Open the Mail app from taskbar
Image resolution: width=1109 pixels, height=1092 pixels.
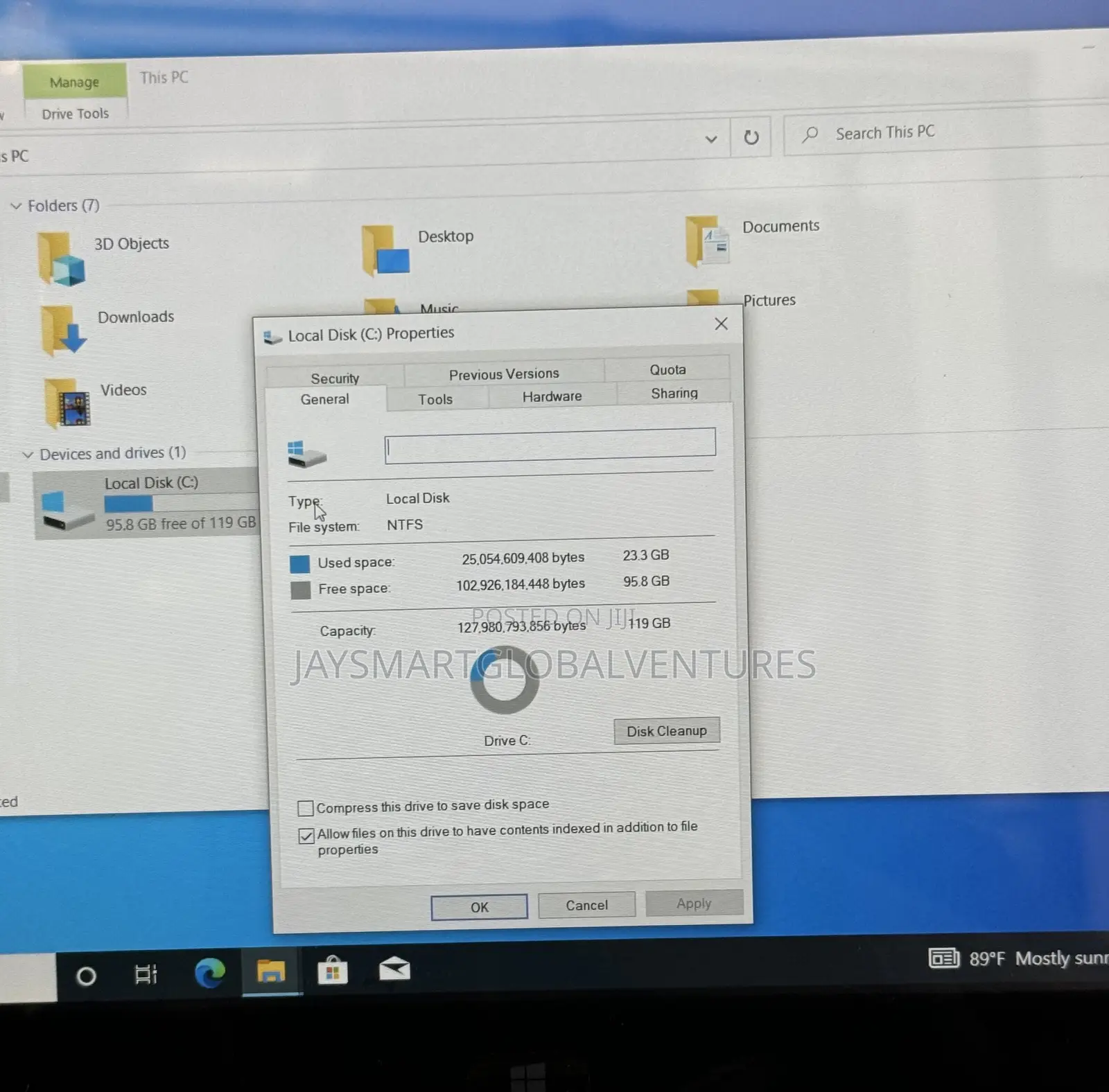tap(394, 969)
